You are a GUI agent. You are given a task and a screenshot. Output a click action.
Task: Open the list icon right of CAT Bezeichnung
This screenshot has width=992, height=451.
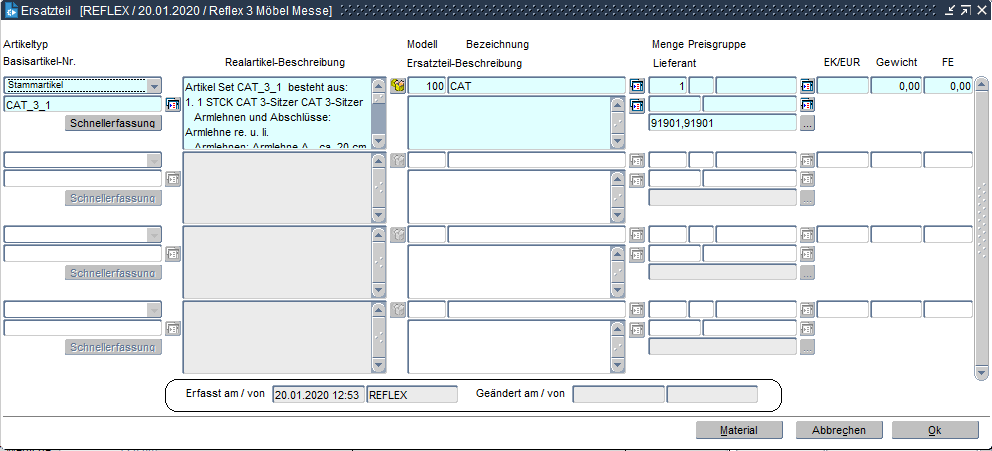point(636,86)
